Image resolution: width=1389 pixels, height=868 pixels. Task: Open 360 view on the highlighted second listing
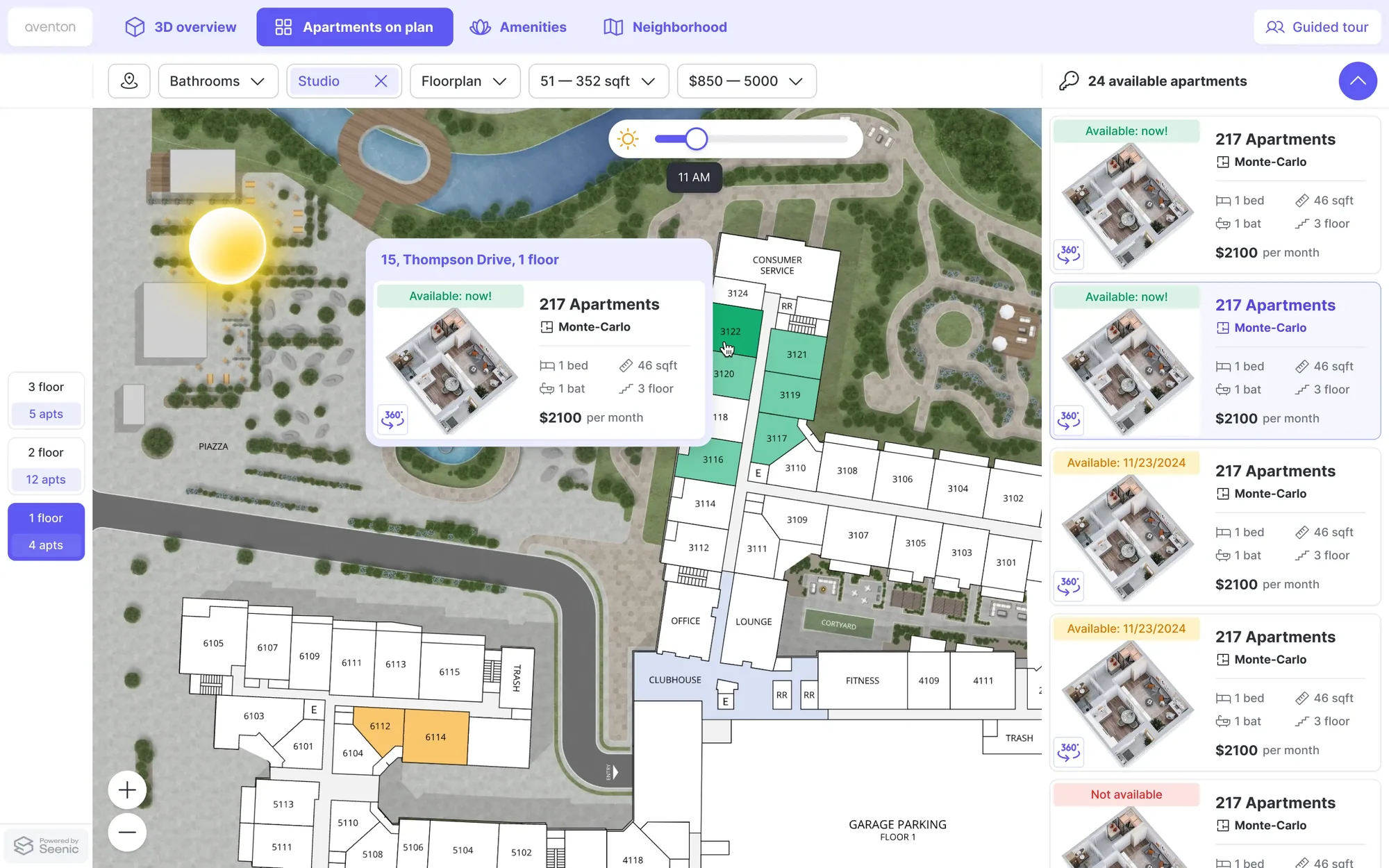[1069, 420]
